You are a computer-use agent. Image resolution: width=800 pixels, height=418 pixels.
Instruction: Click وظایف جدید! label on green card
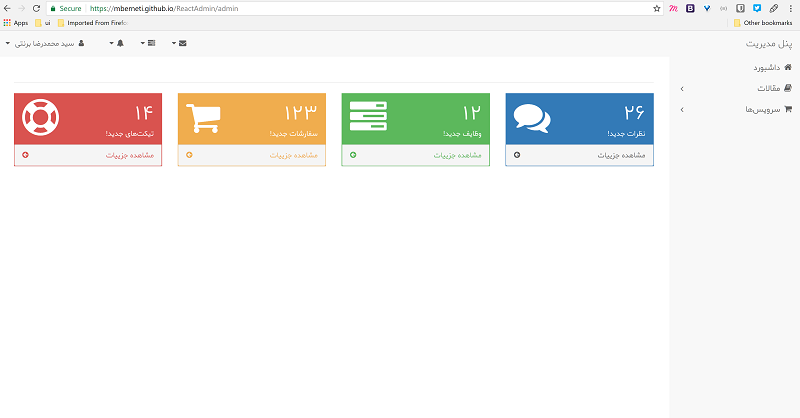pyautogui.click(x=462, y=134)
